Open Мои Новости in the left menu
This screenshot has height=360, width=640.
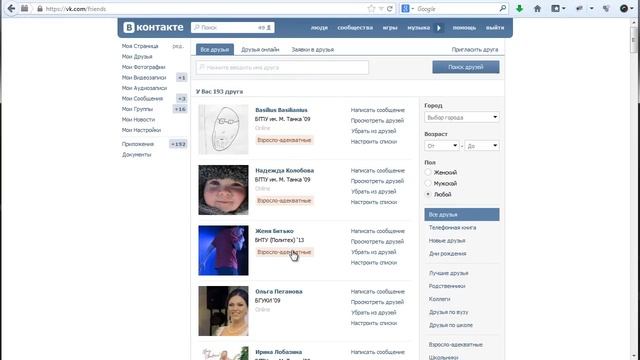(x=138, y=120)
